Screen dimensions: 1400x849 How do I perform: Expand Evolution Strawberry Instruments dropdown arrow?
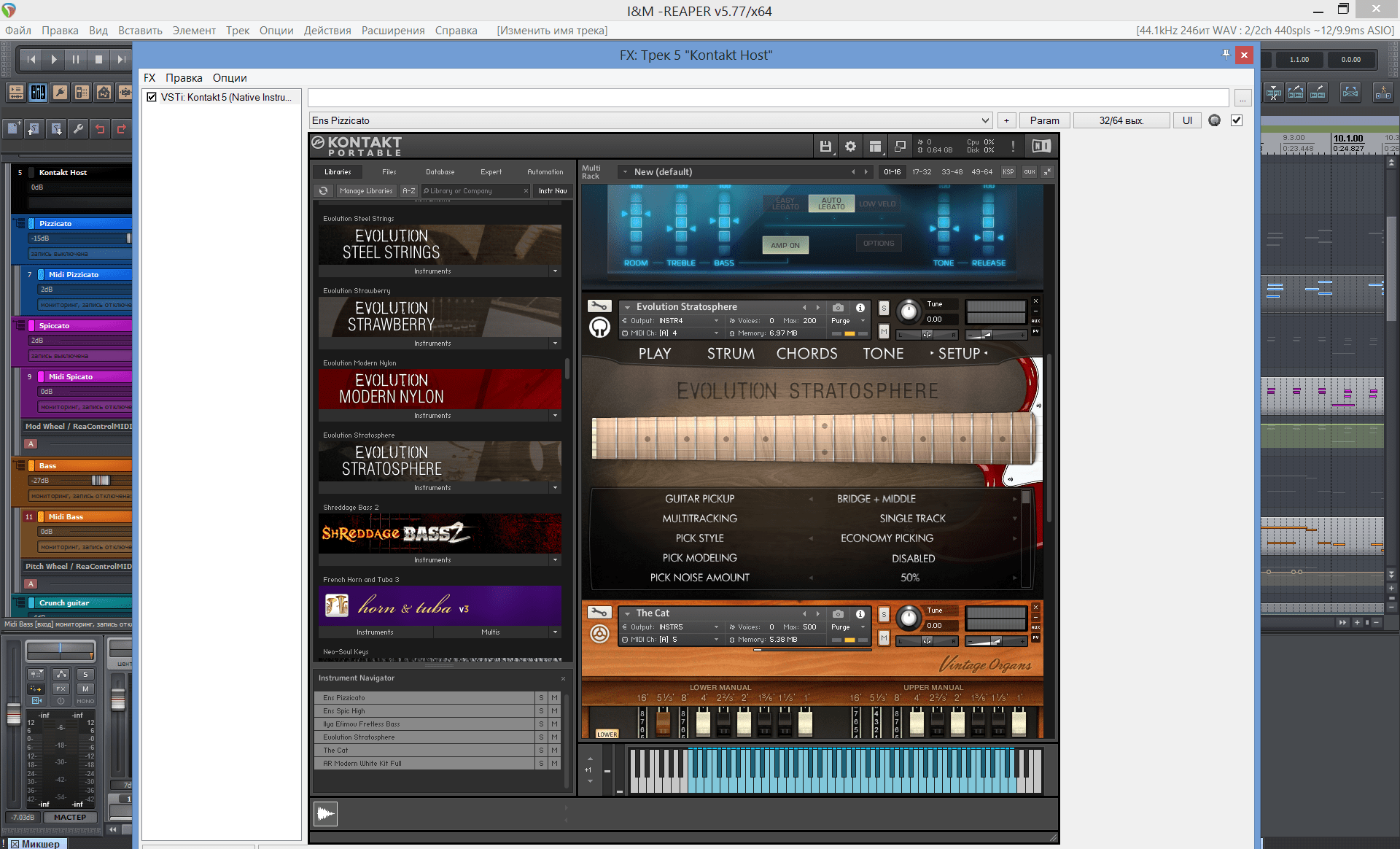(x=555, y=344)
